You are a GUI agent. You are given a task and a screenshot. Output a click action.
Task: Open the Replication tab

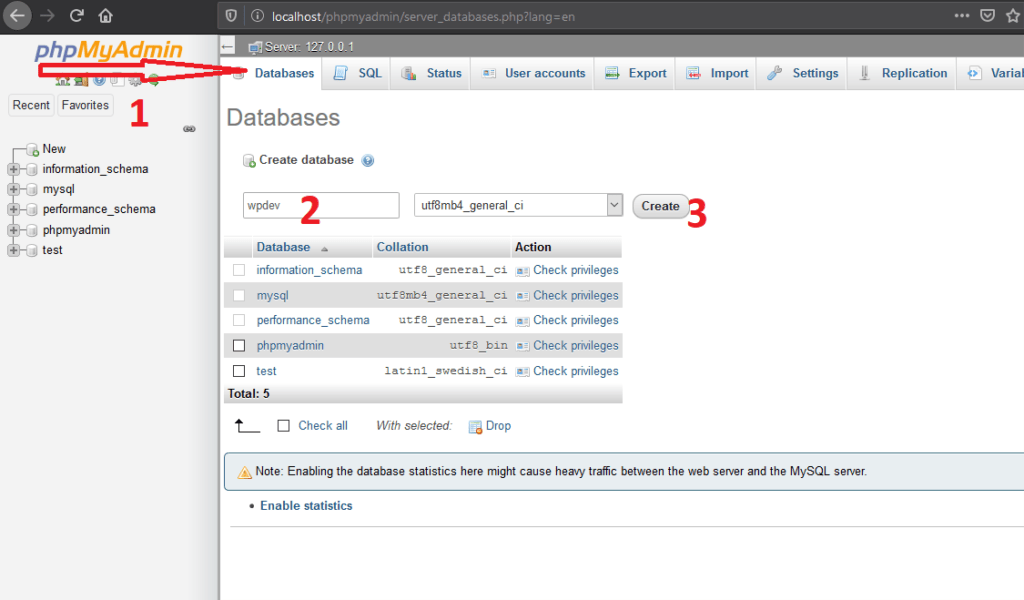pos(903,73)
